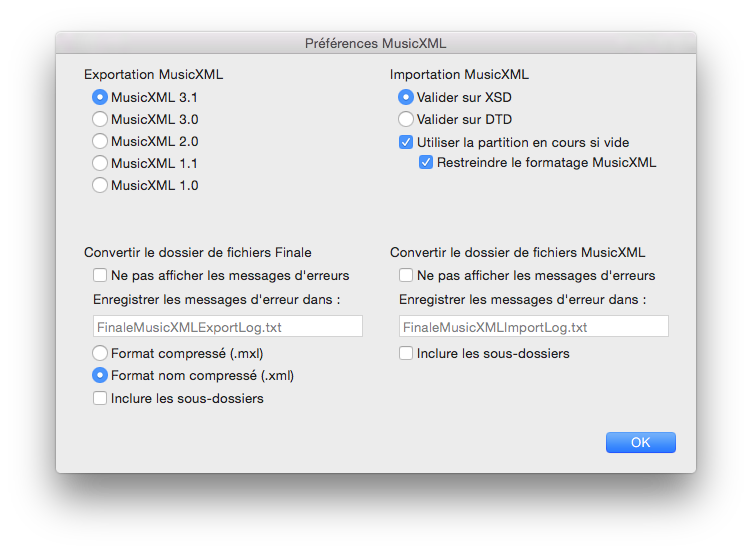The width and height of the screenshot is (752, 553).
Task: Select Format nom compressé (.xml) option
Action: click(100, 376)
